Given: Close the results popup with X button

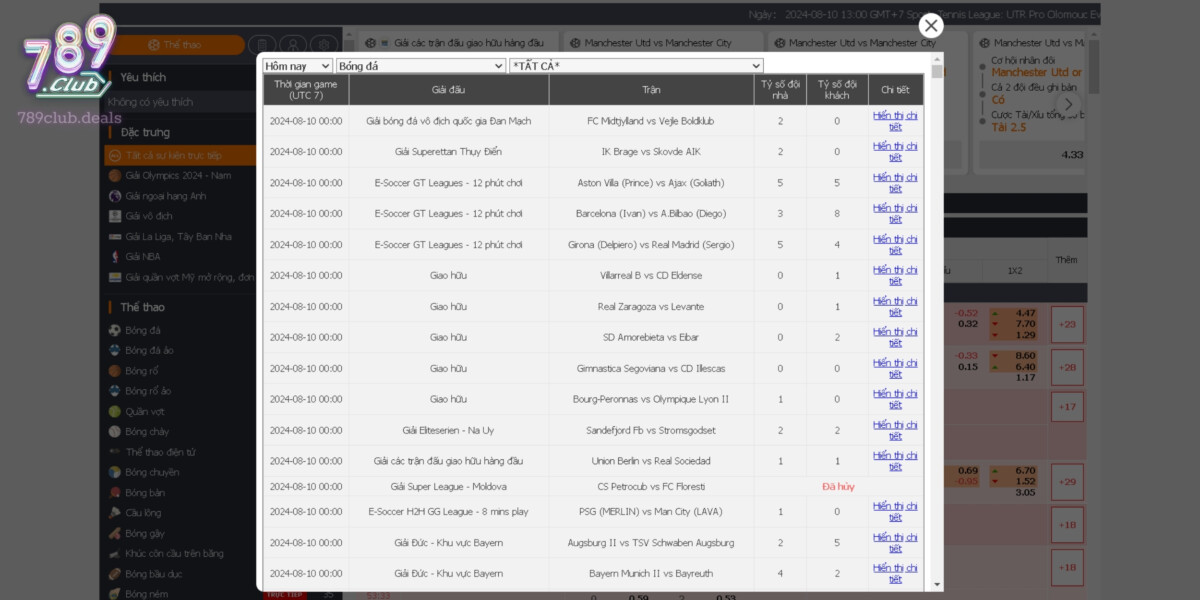Looking at the screenshot, I should [931, 26].
